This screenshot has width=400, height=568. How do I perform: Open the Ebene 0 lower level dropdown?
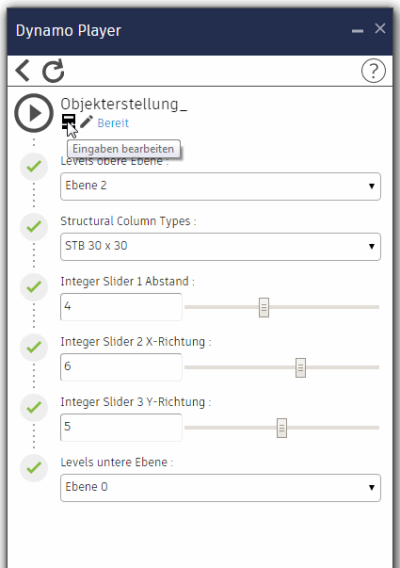pos(220,488)
